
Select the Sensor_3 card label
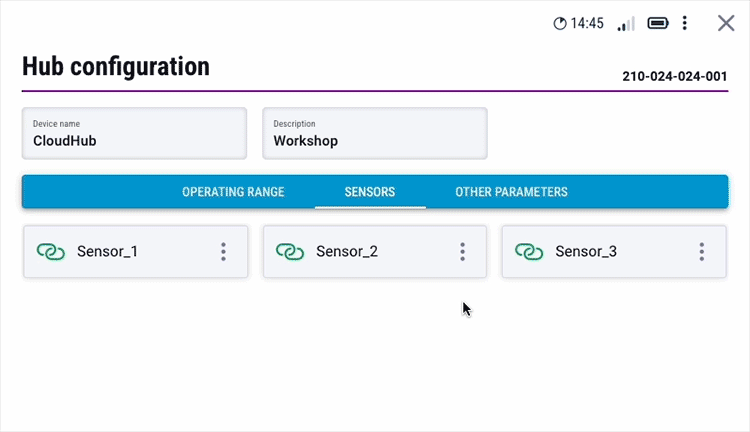point(586,252)
